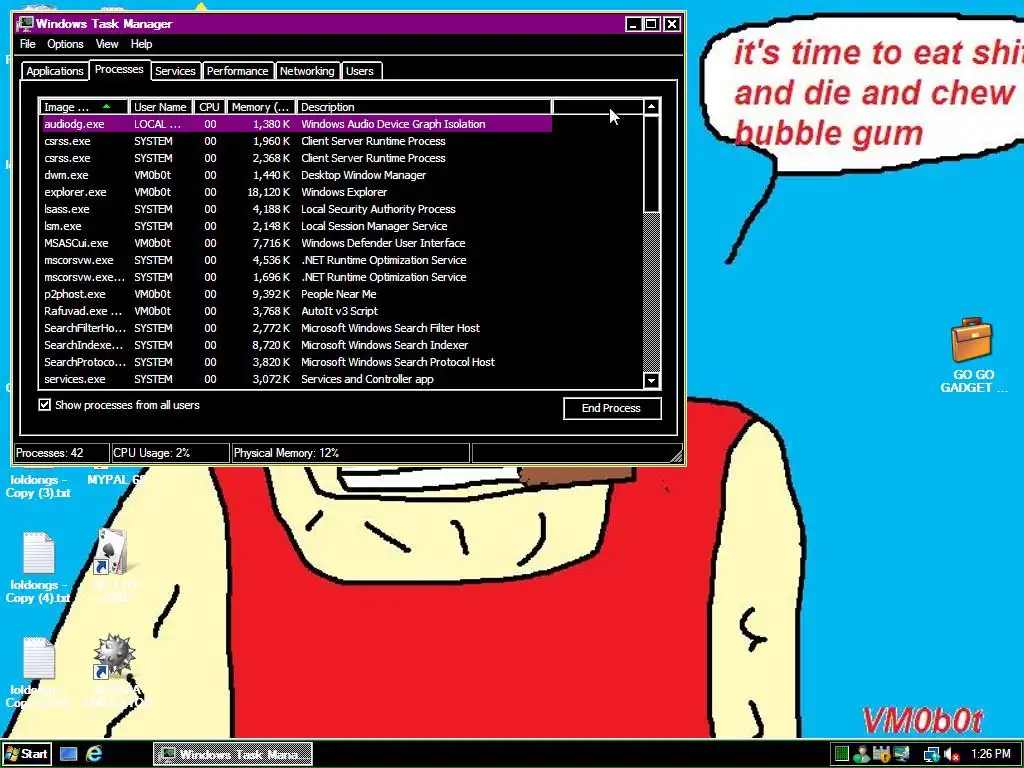
Task: Select the SearchIndexer process row
Action: click(296, 345)
